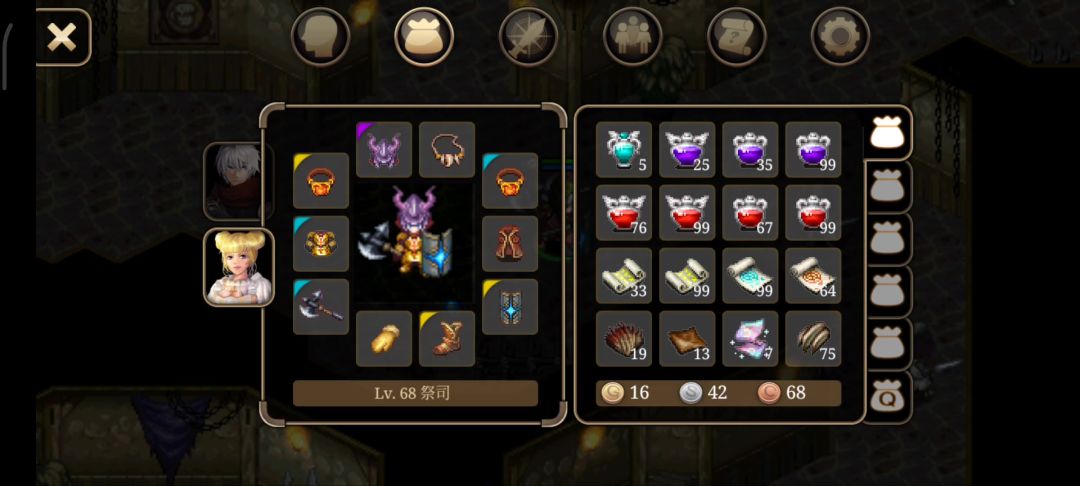Select the teal potion with count 5

tap(624, 149)
